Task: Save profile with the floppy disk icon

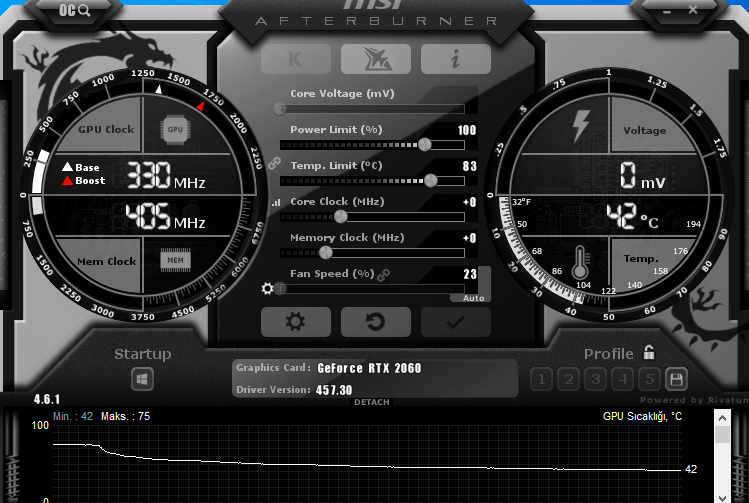Action: click(x=676, y=380)
